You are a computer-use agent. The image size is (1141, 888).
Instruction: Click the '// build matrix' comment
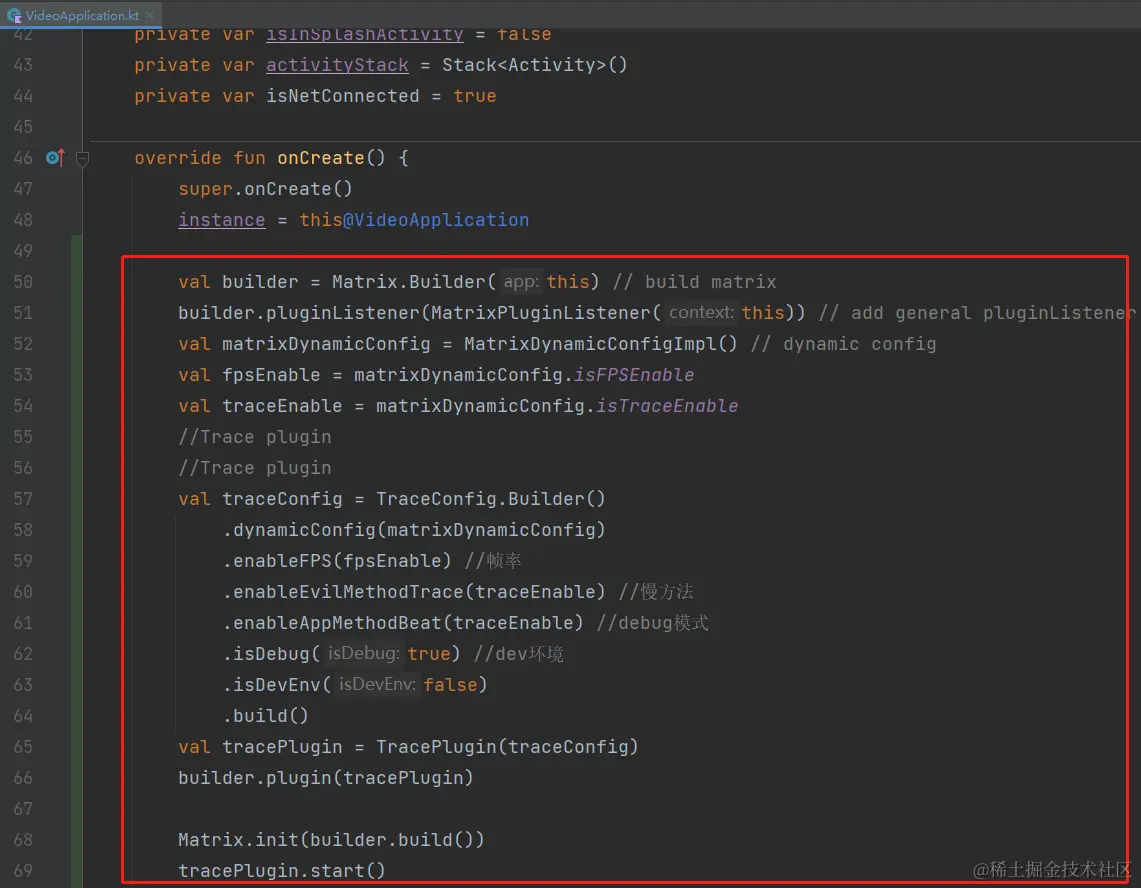coord(694,282)
